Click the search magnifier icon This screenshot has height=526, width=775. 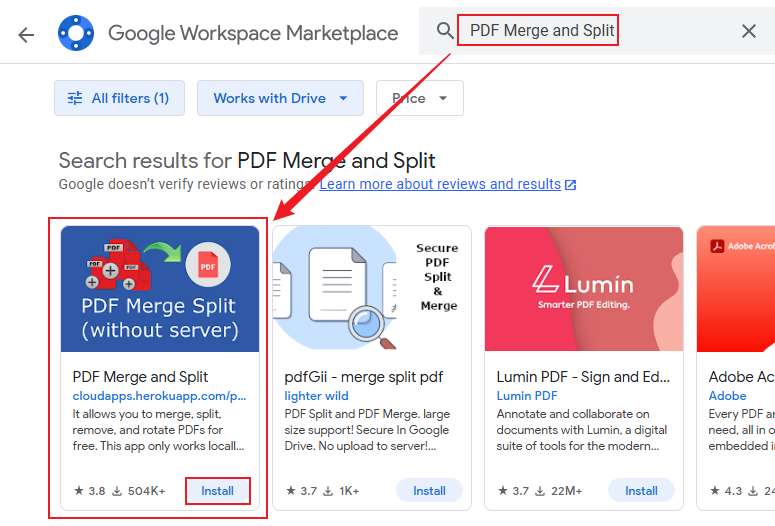445,31
